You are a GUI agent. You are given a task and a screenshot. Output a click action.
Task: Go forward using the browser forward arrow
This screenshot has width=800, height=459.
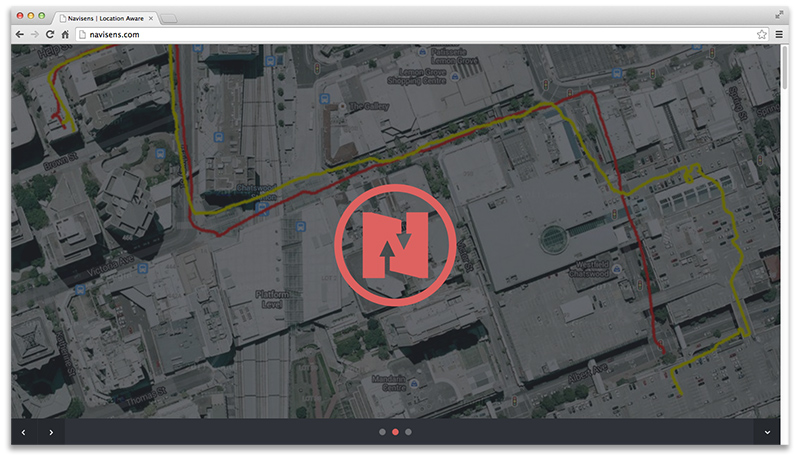[35, 34]
